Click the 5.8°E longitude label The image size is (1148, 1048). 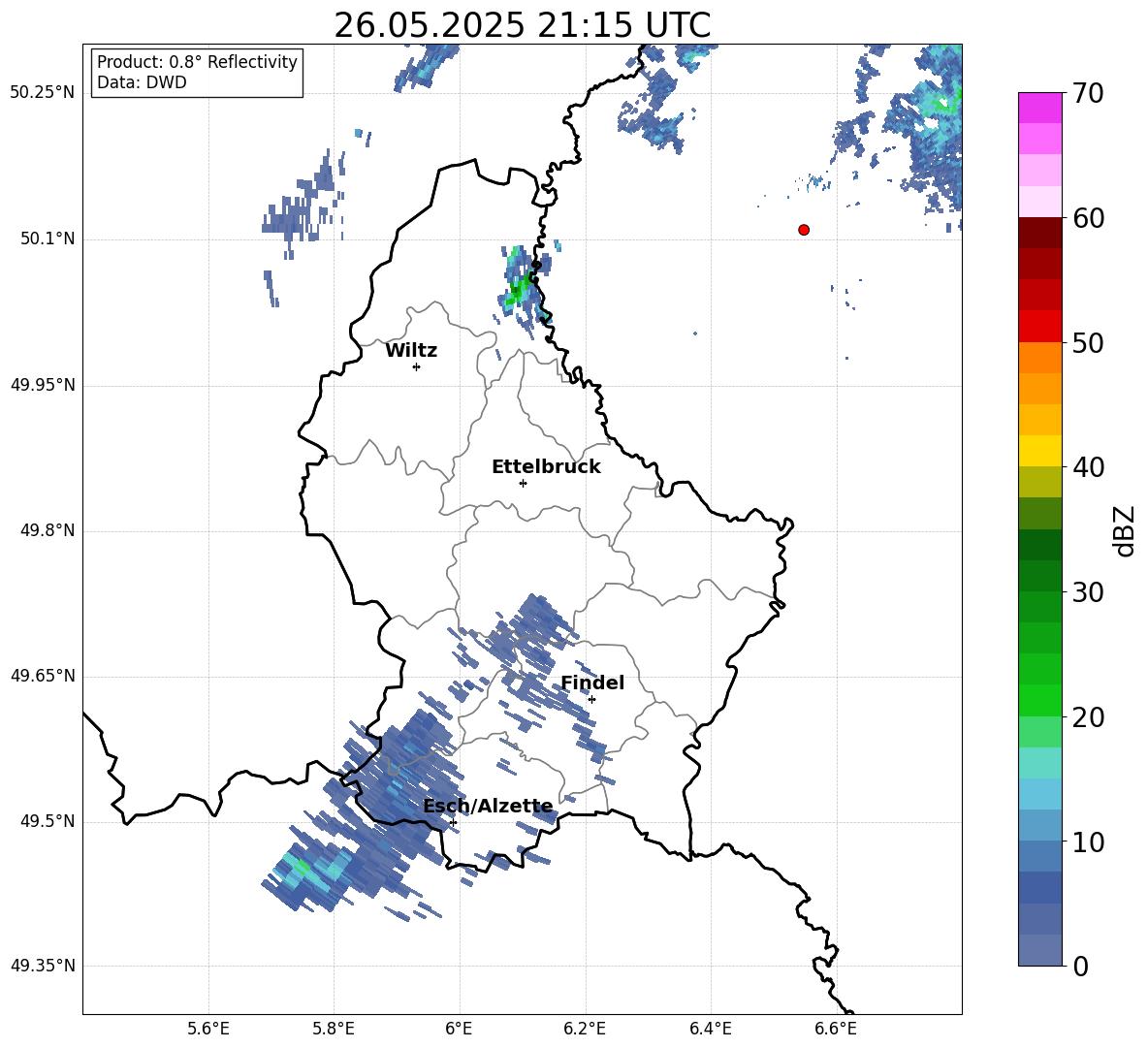click(x=334, y=1029)
